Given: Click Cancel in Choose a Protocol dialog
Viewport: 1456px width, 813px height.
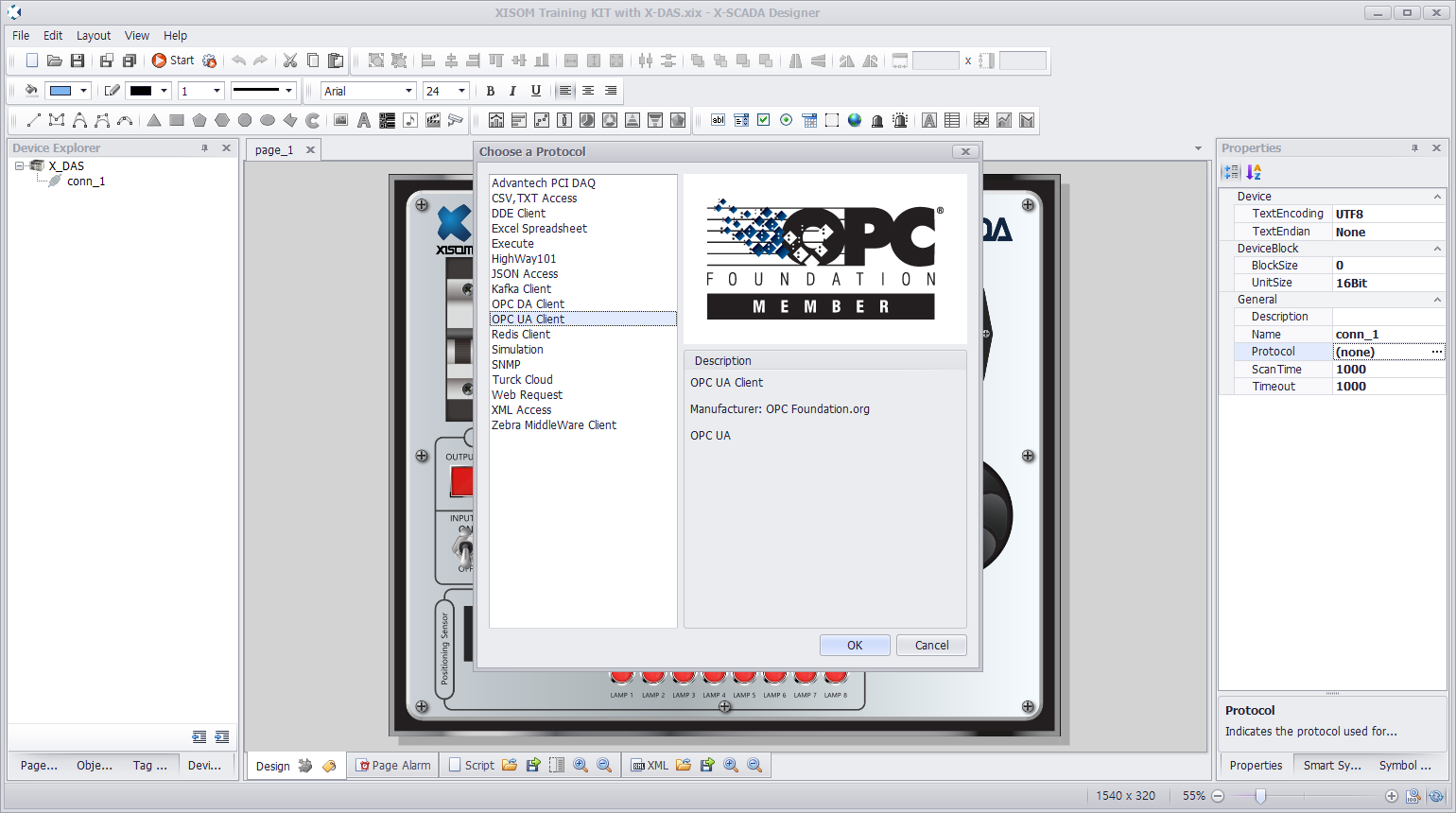Looking at the screenshot, I should coord(931,646).
